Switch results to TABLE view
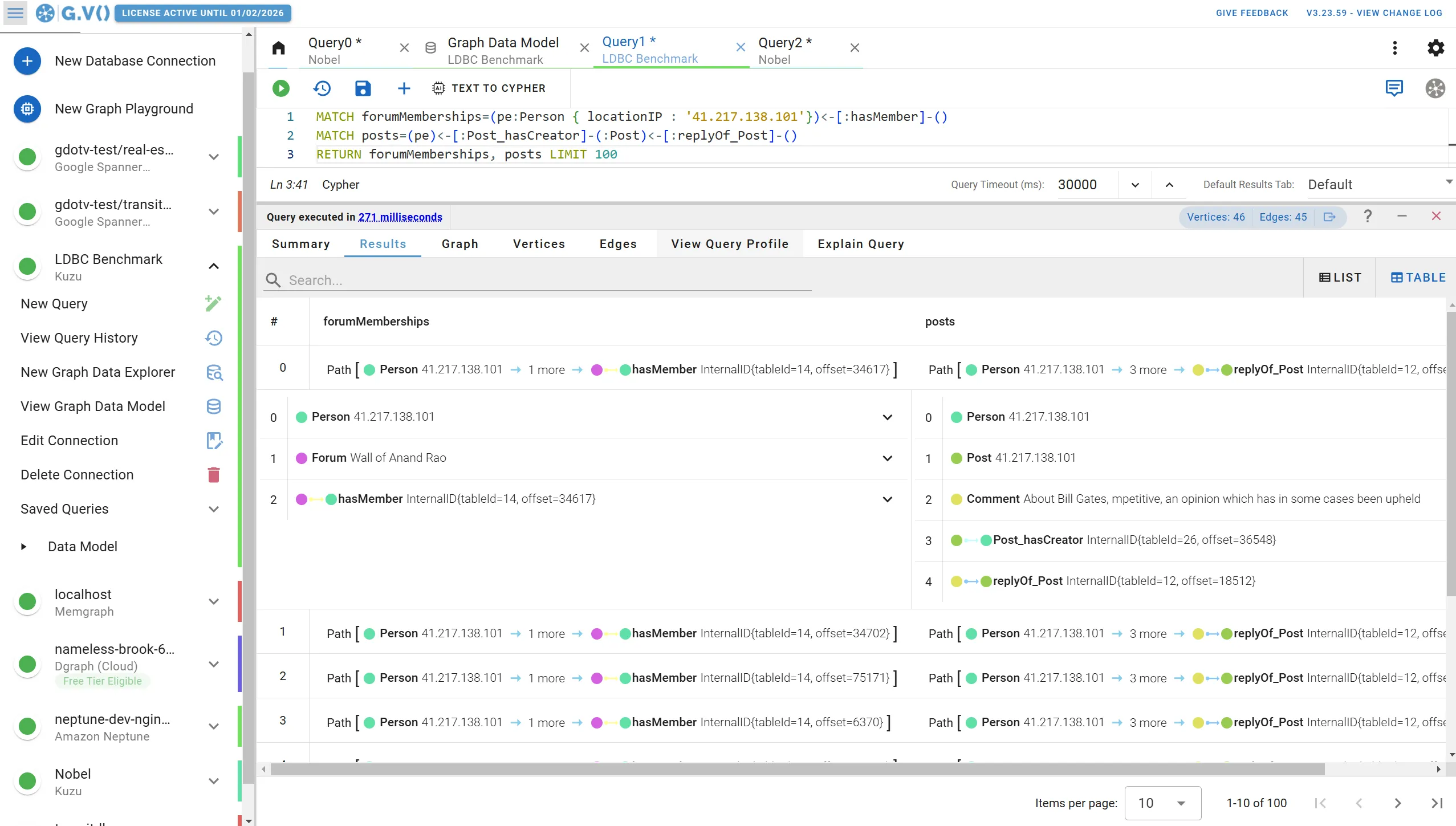Viewport: 1456px width, 826px height. 1418,278
